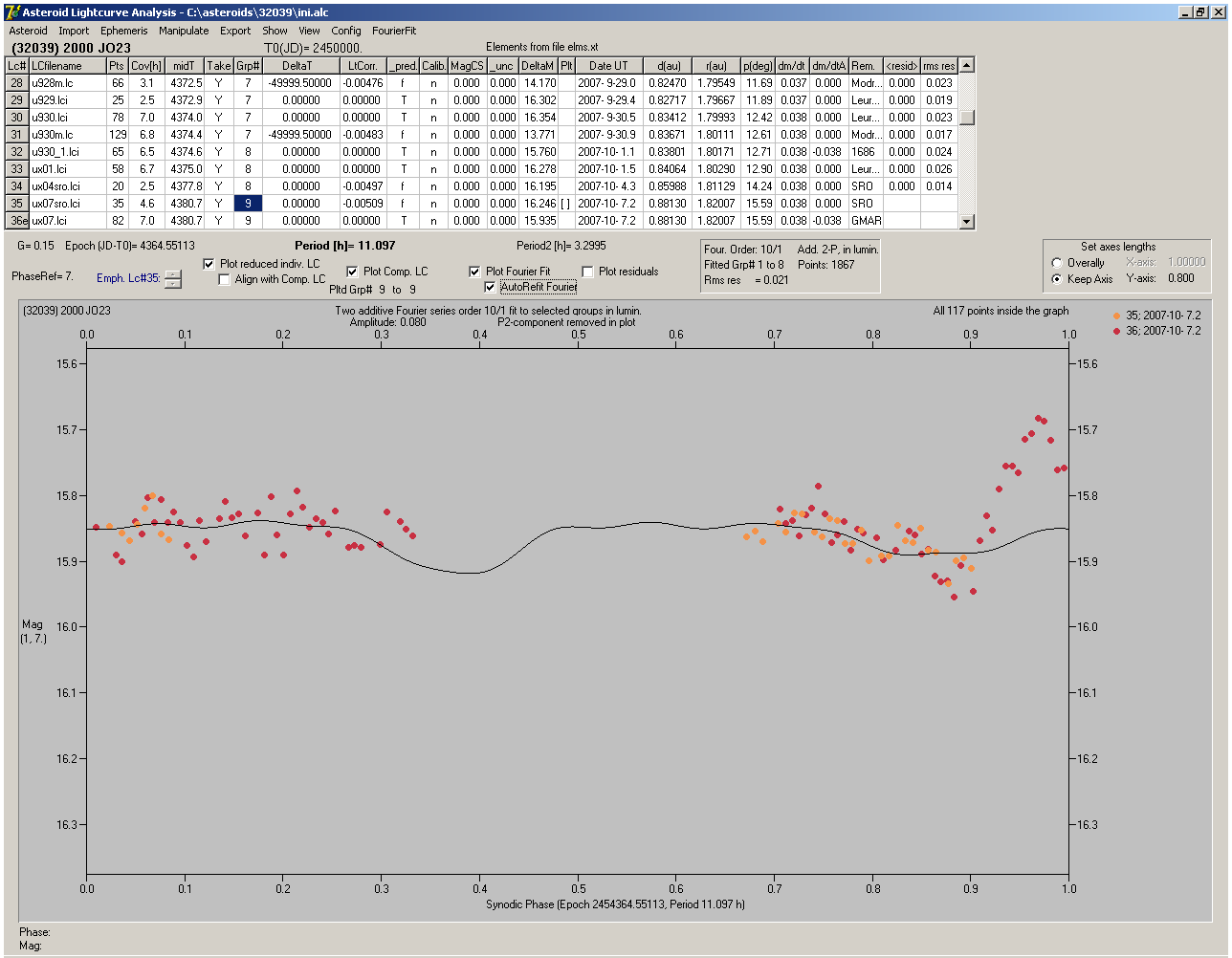Image resolution: width=1232 pixels, height=958 pixels.
Task: Click the Cov[h] column header
Action: [x=146, y=66]
